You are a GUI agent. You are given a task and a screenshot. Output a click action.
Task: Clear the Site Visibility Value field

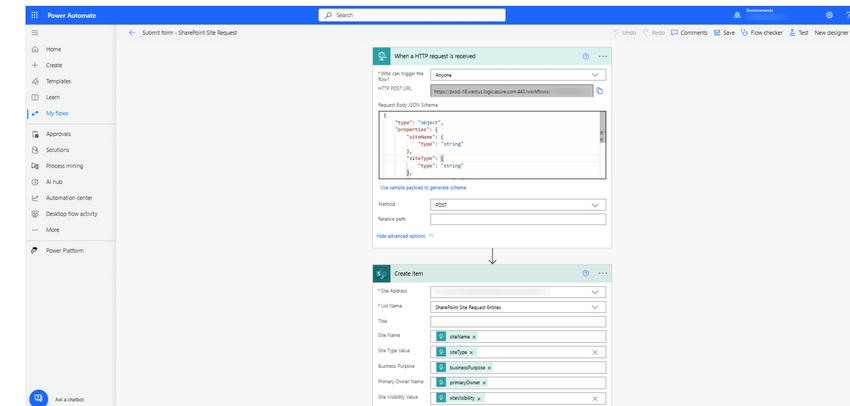595,398
